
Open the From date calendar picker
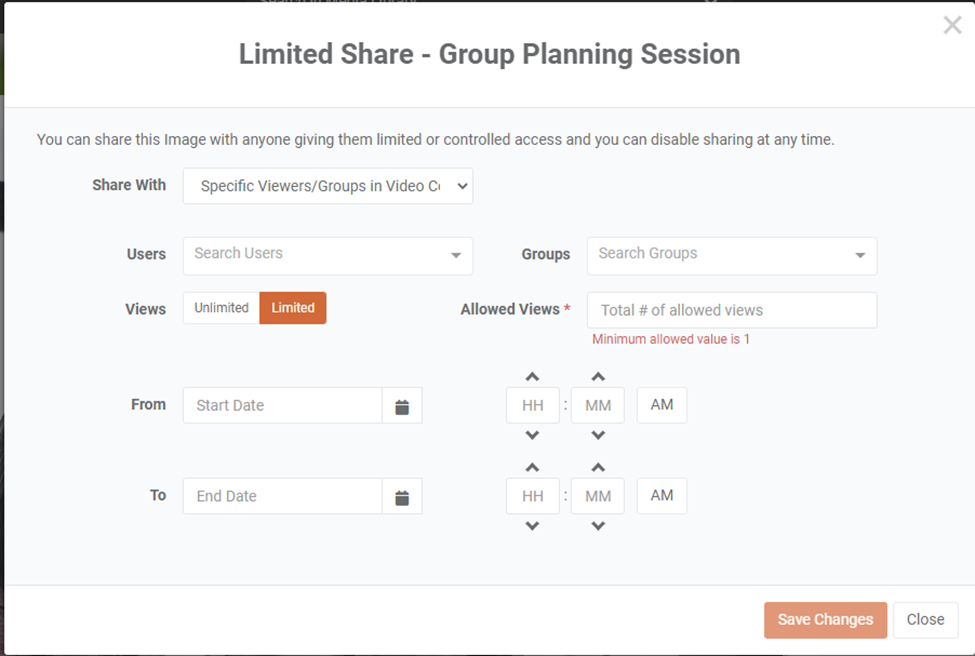coord(402,406)
